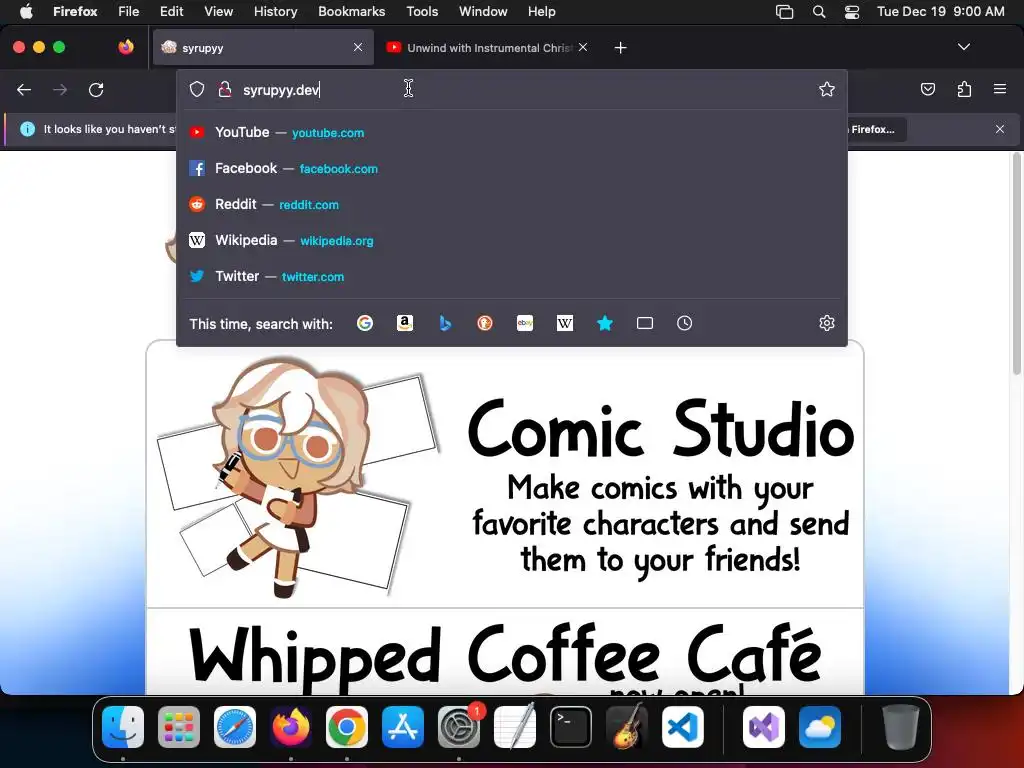This screenshot has width=1024, height=768.
Task: Open the Bookmarks menu
Action: 351,12
